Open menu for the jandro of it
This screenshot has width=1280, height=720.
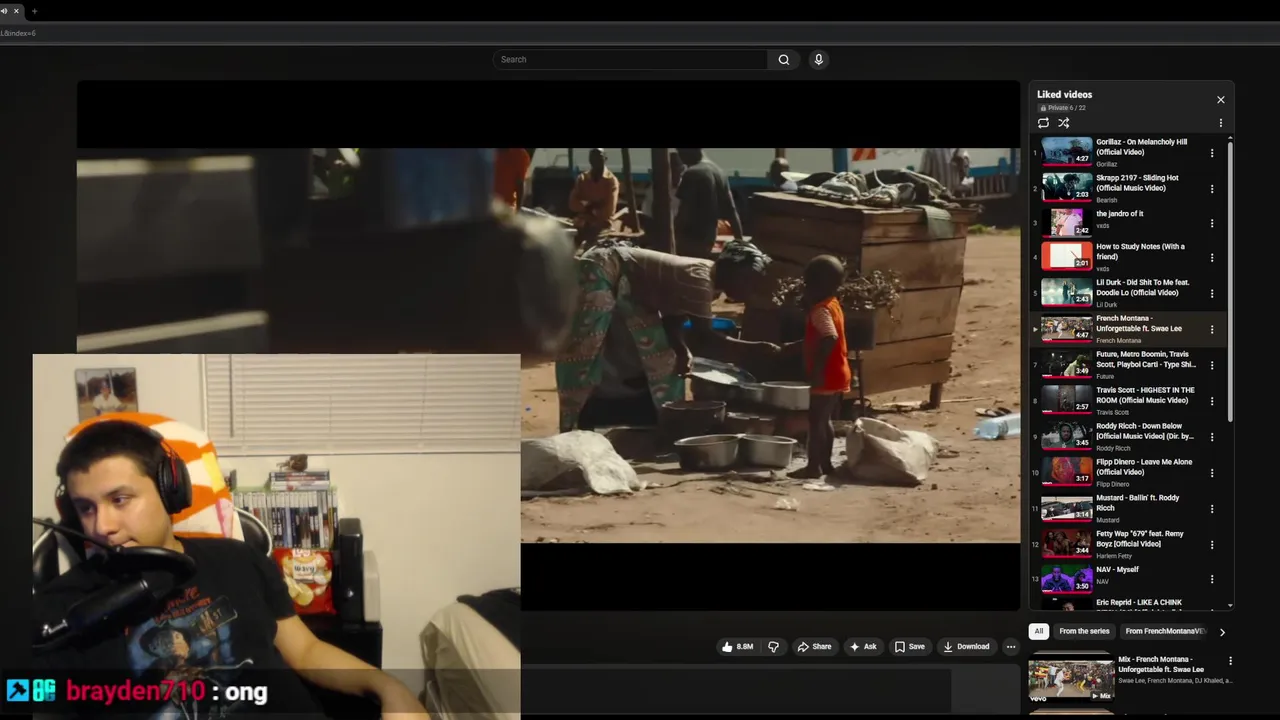point(1212,223)
